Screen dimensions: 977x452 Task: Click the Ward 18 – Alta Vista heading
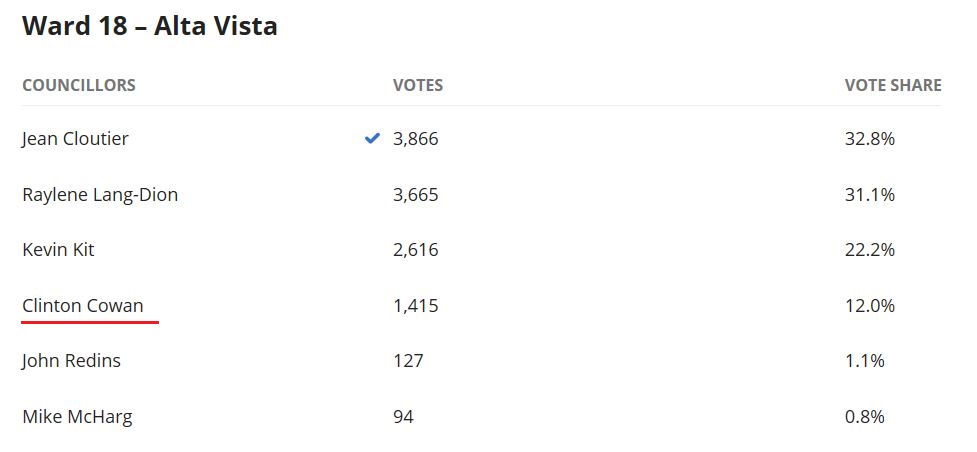click(x=150, y=26)
